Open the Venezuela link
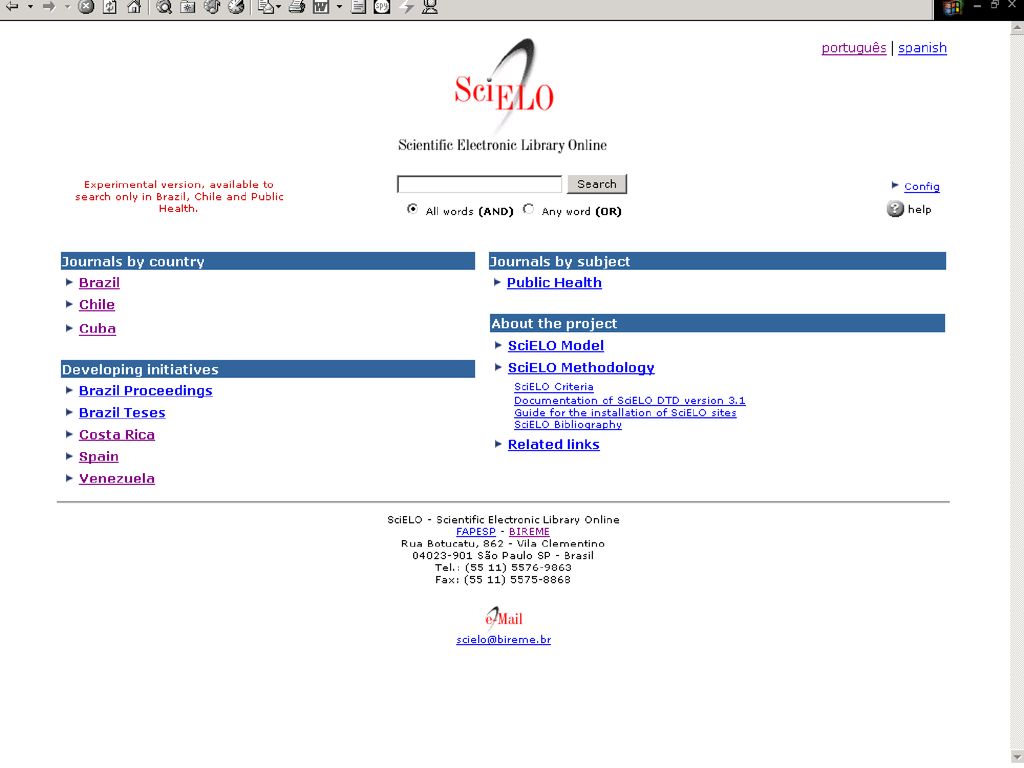Image resolution: width=1024 pixels, height=768 pixels. click(x=117, y=479)
